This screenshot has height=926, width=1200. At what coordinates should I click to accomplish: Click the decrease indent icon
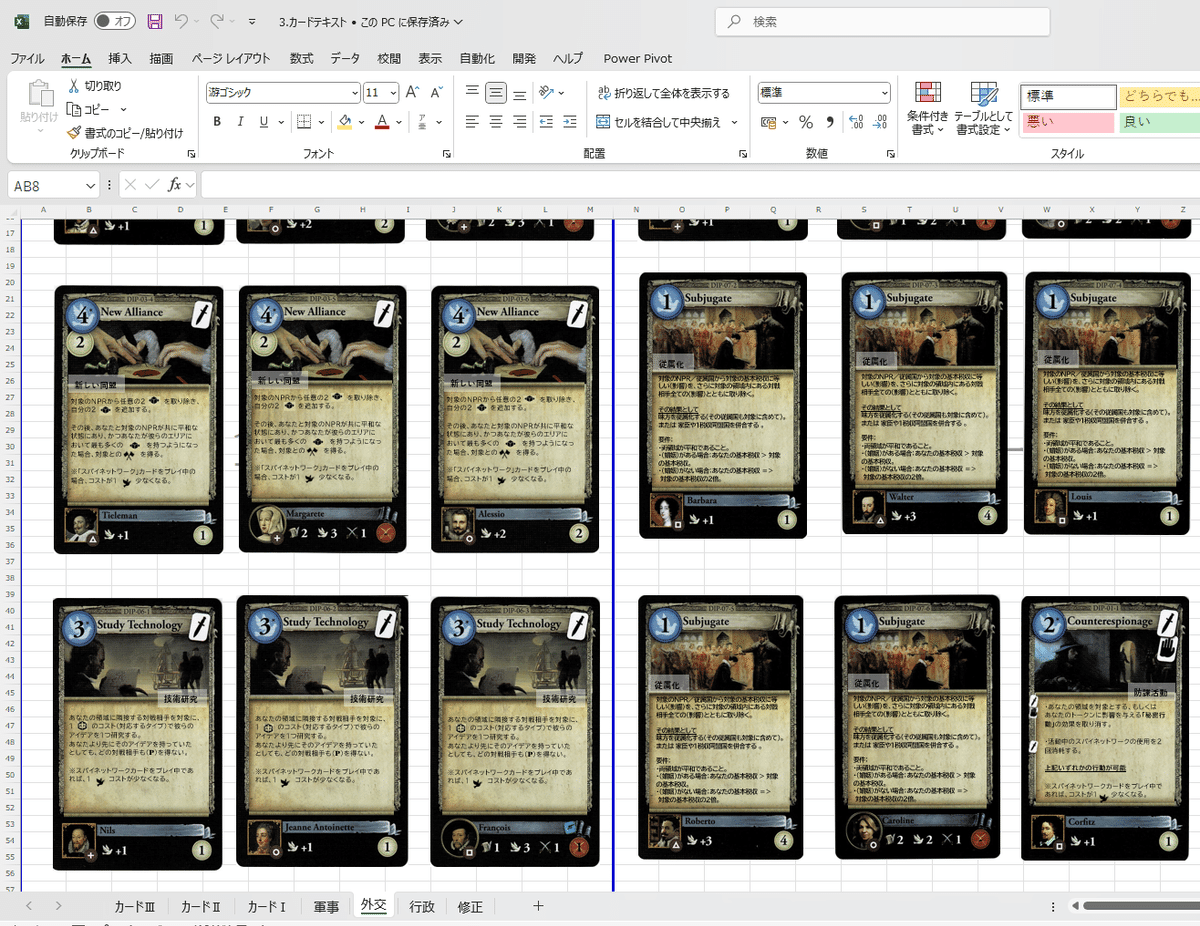pyautogui.click(x=546, y=122)
